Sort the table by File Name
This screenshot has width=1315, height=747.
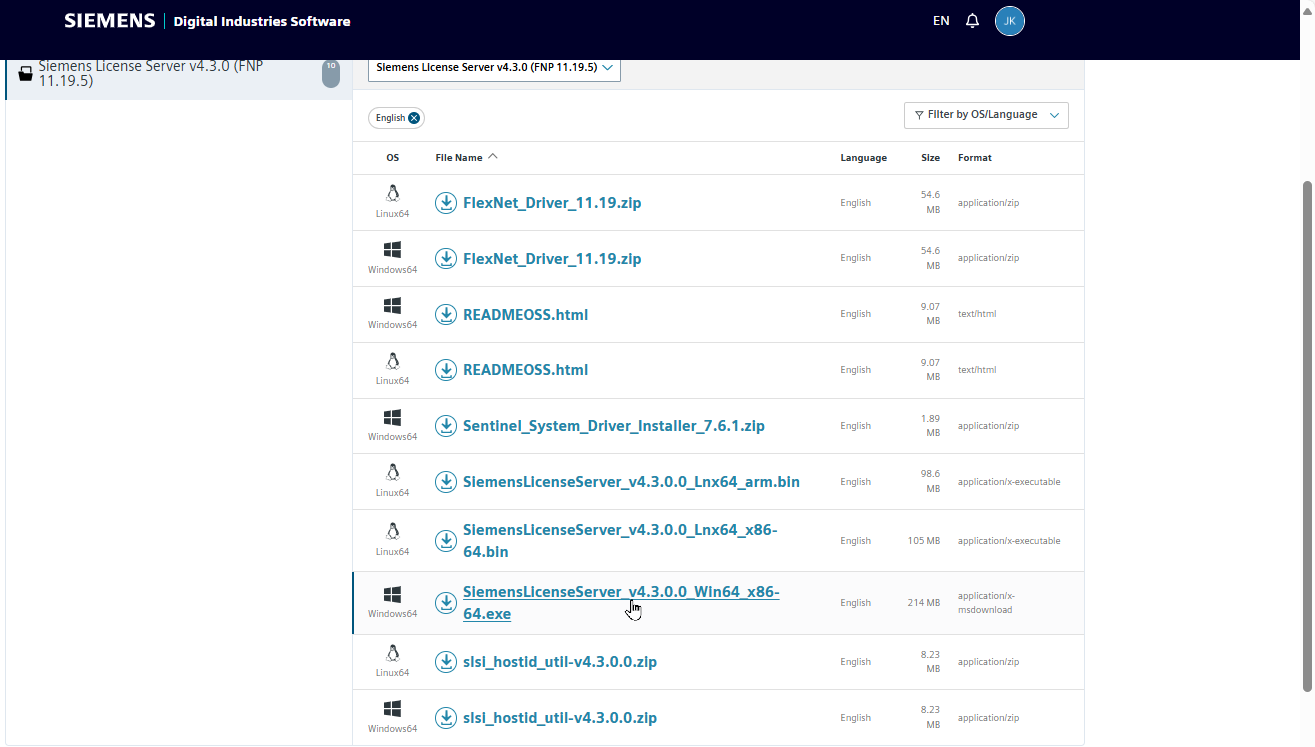point(466,158)
